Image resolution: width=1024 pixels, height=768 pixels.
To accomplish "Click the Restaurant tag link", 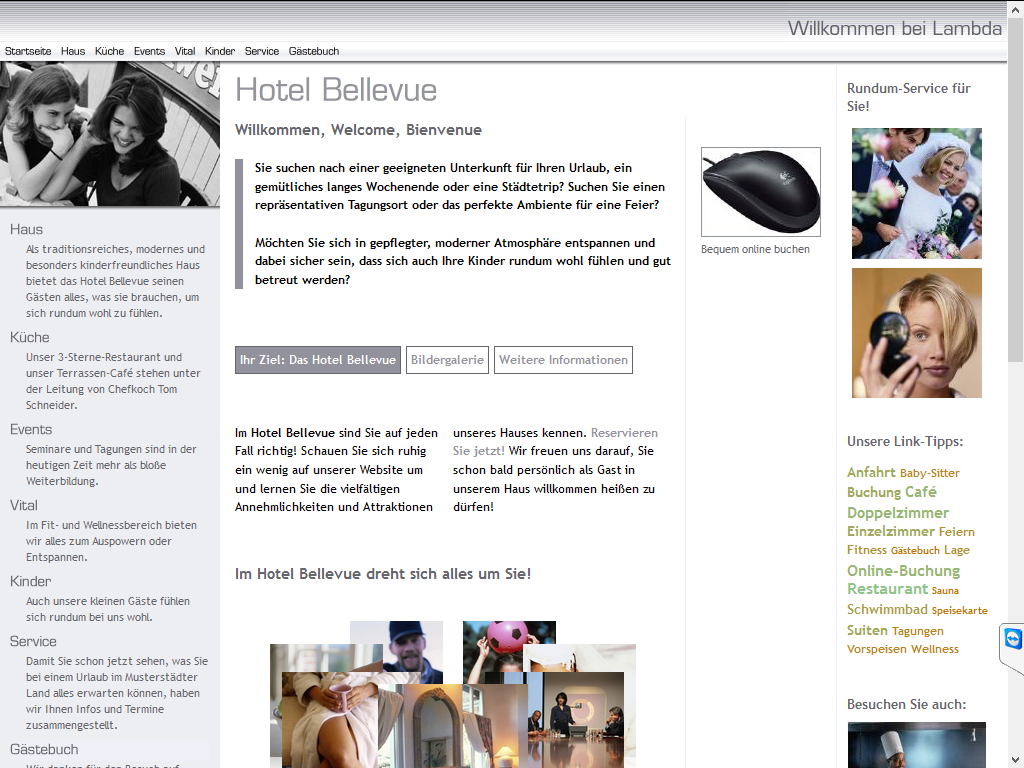I will 888,589.
